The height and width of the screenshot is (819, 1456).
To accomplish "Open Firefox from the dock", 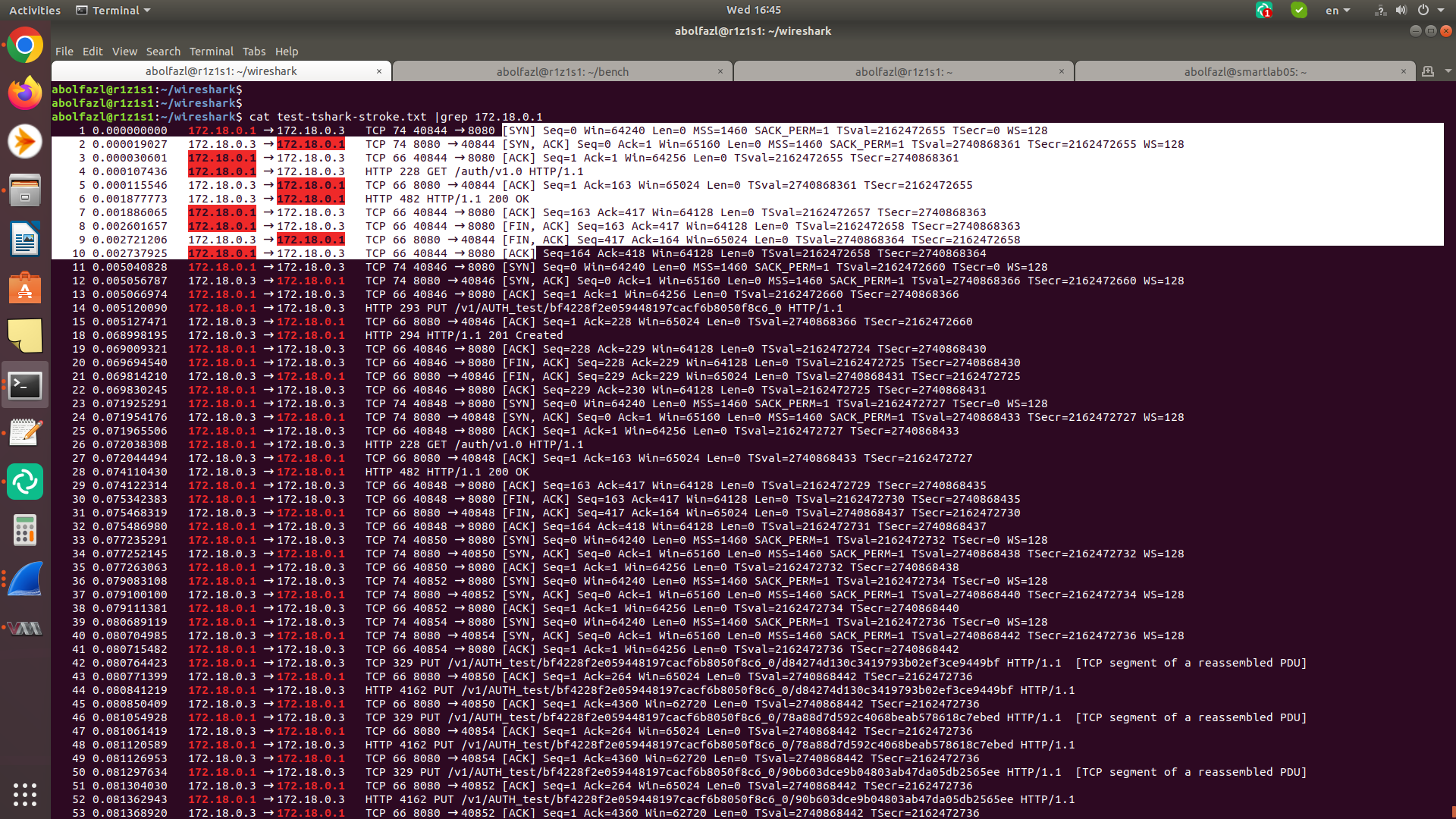I will (x=25, y=94).
